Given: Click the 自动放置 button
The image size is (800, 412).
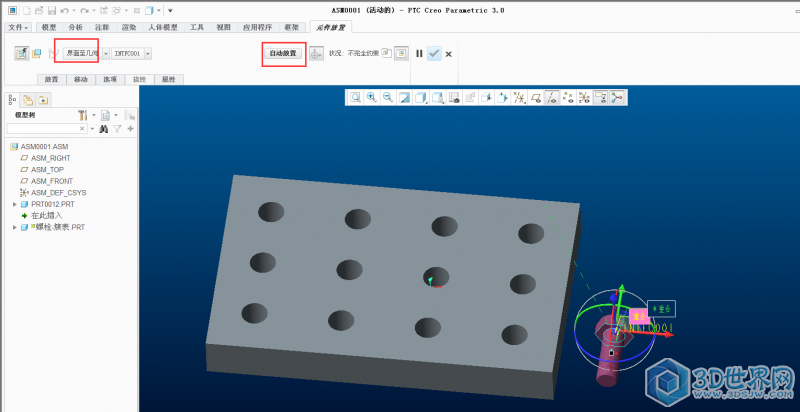Looking at the screenshot, I should pos(283,53).
